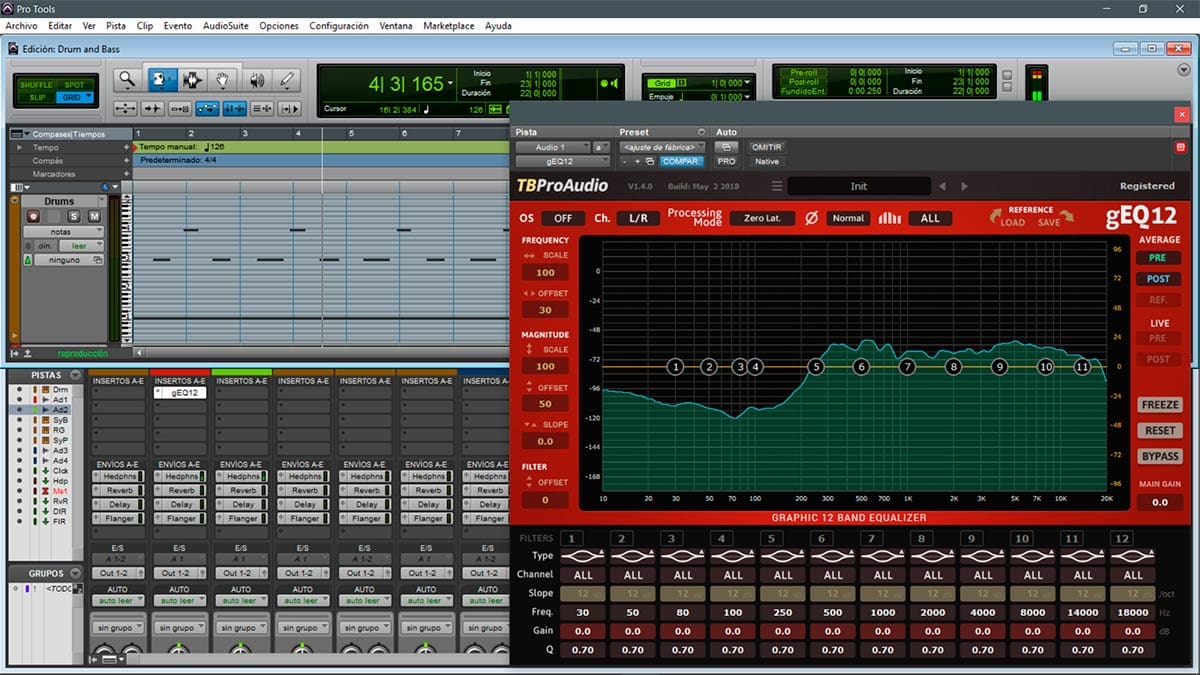Adjust the frequency scale value 100

tap(545, 272)
